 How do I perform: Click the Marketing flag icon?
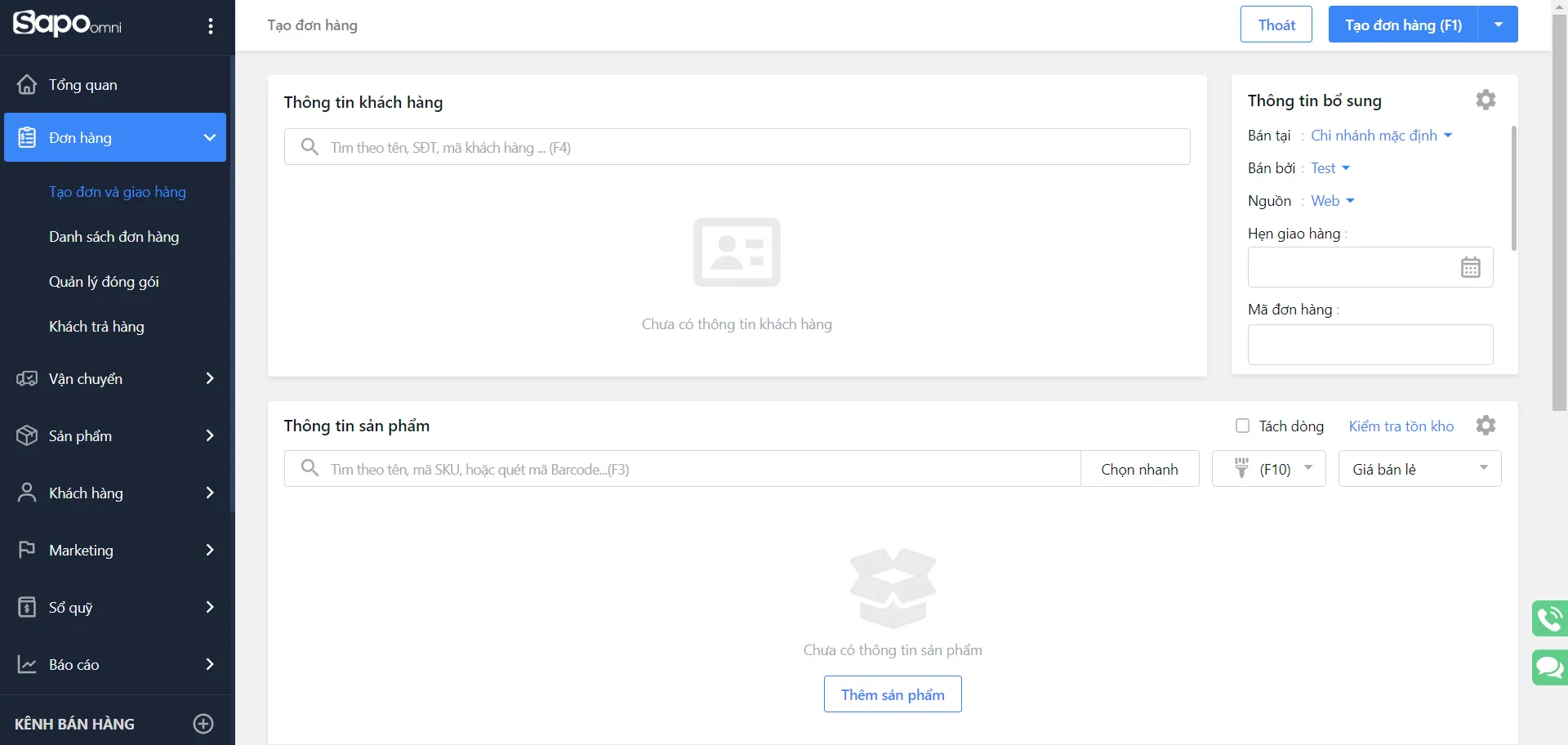27,550
